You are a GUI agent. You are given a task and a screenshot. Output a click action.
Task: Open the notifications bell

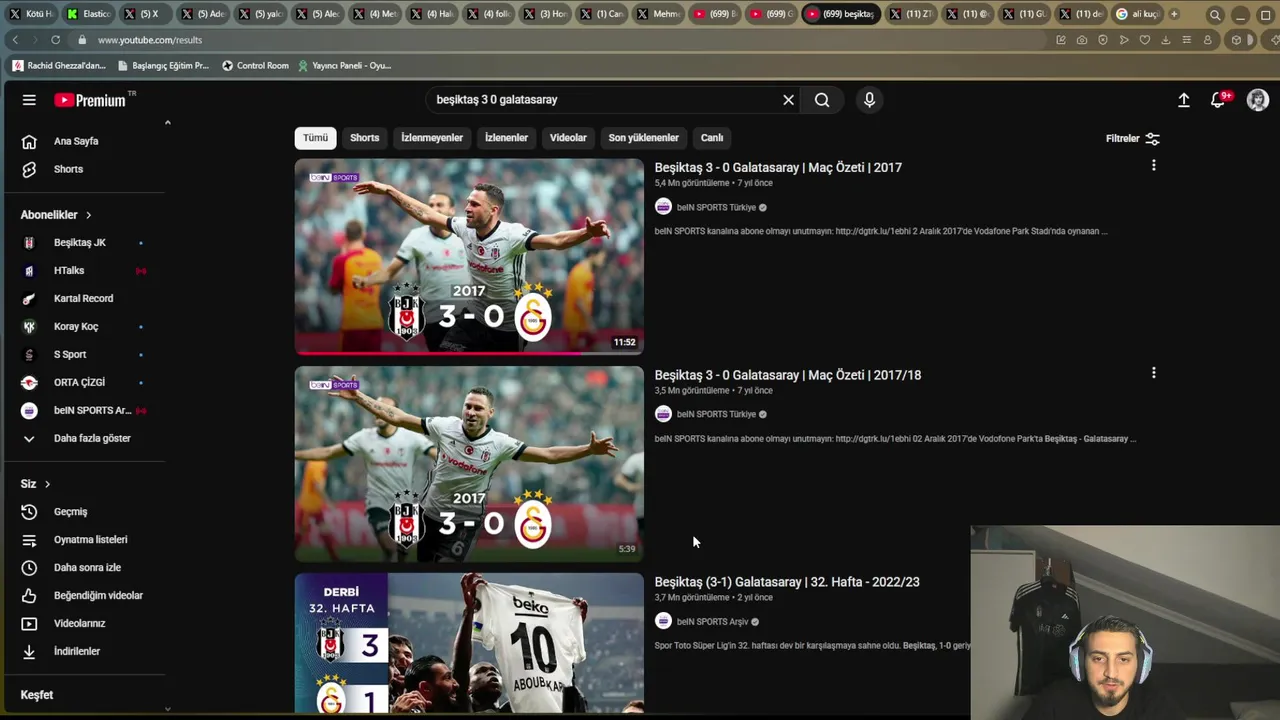pos(1218,100)
